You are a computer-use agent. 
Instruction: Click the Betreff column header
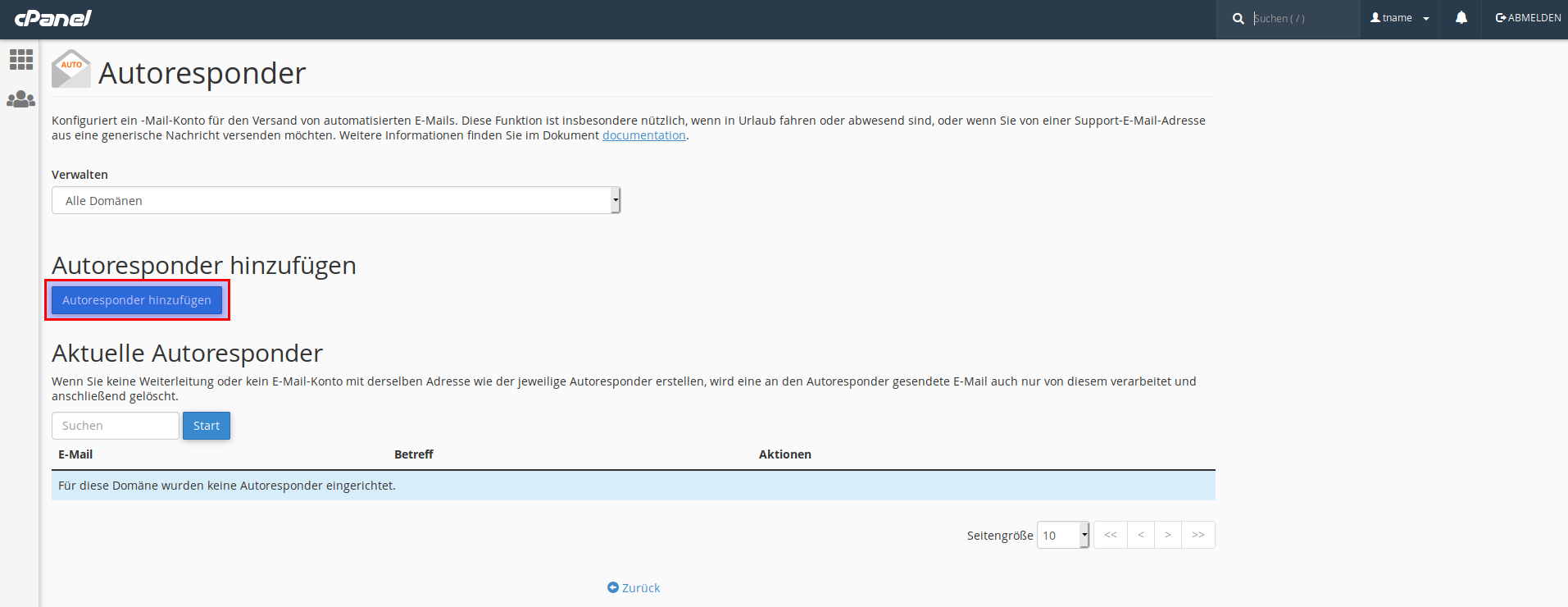414,454
